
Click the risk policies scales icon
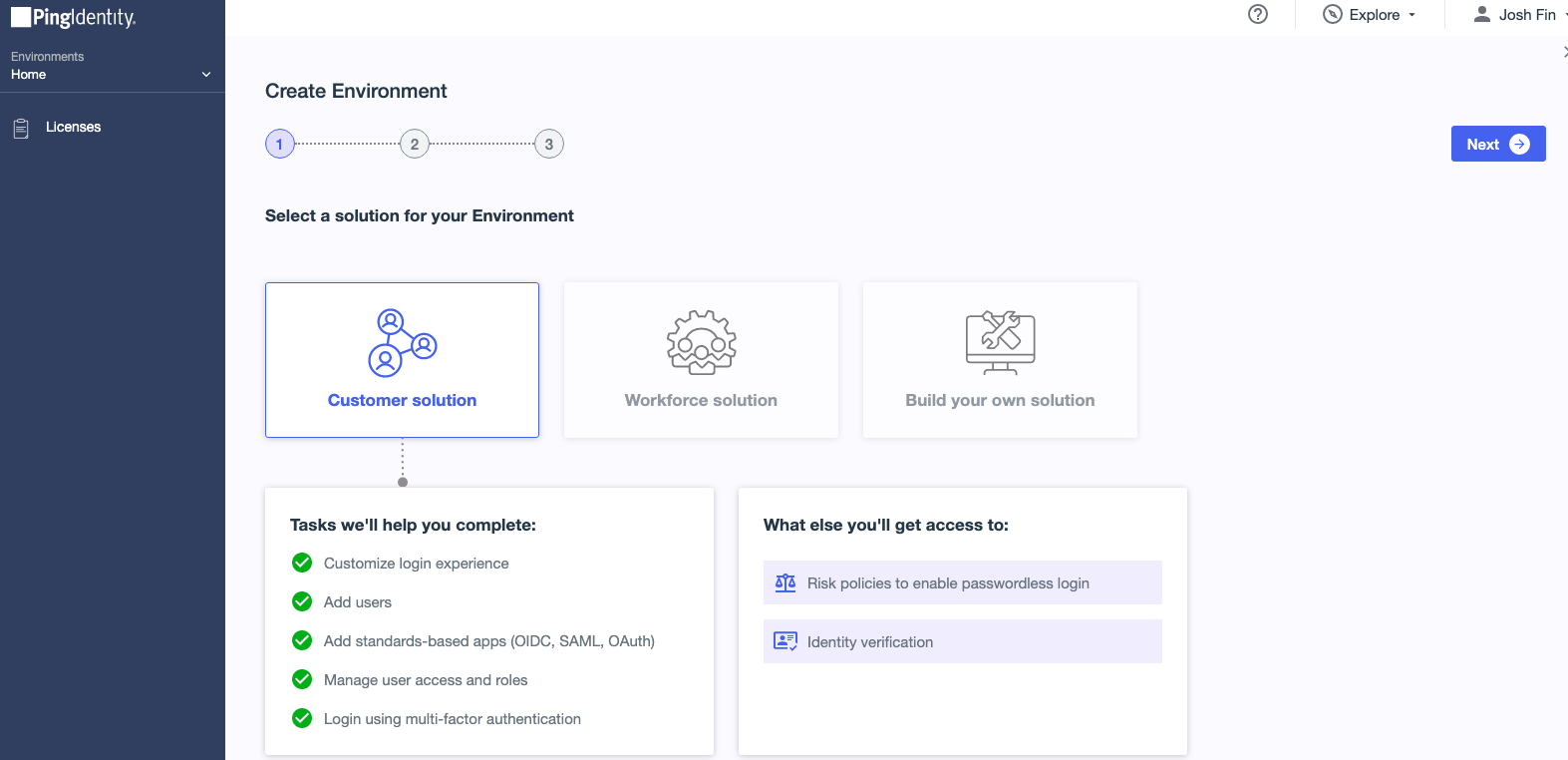[x=785, y=582]
